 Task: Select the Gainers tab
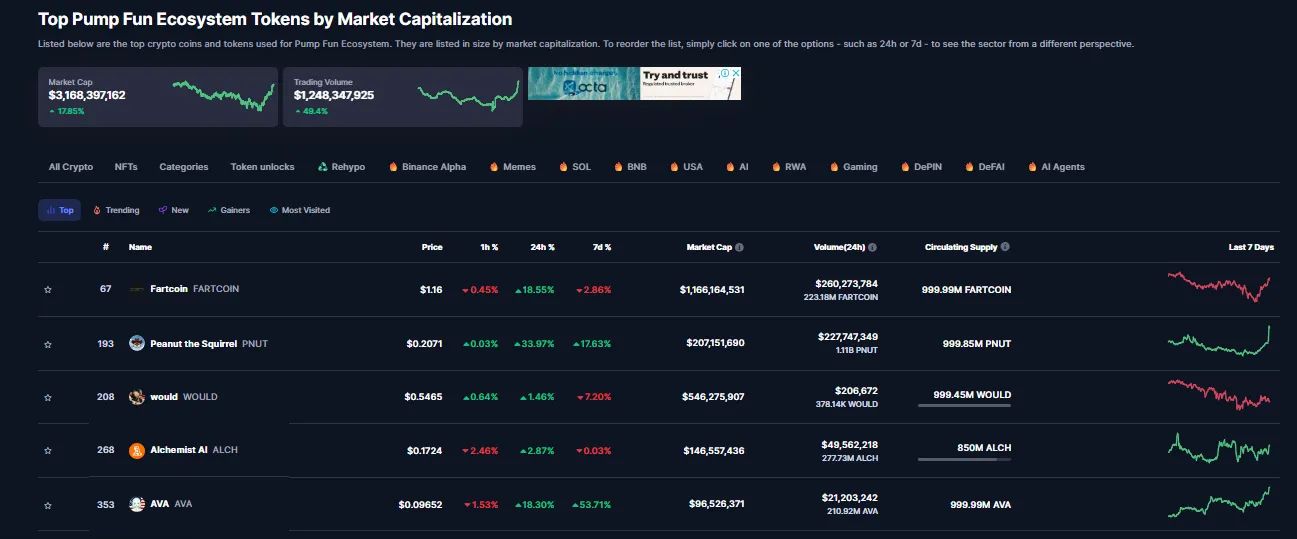[229, 210]
